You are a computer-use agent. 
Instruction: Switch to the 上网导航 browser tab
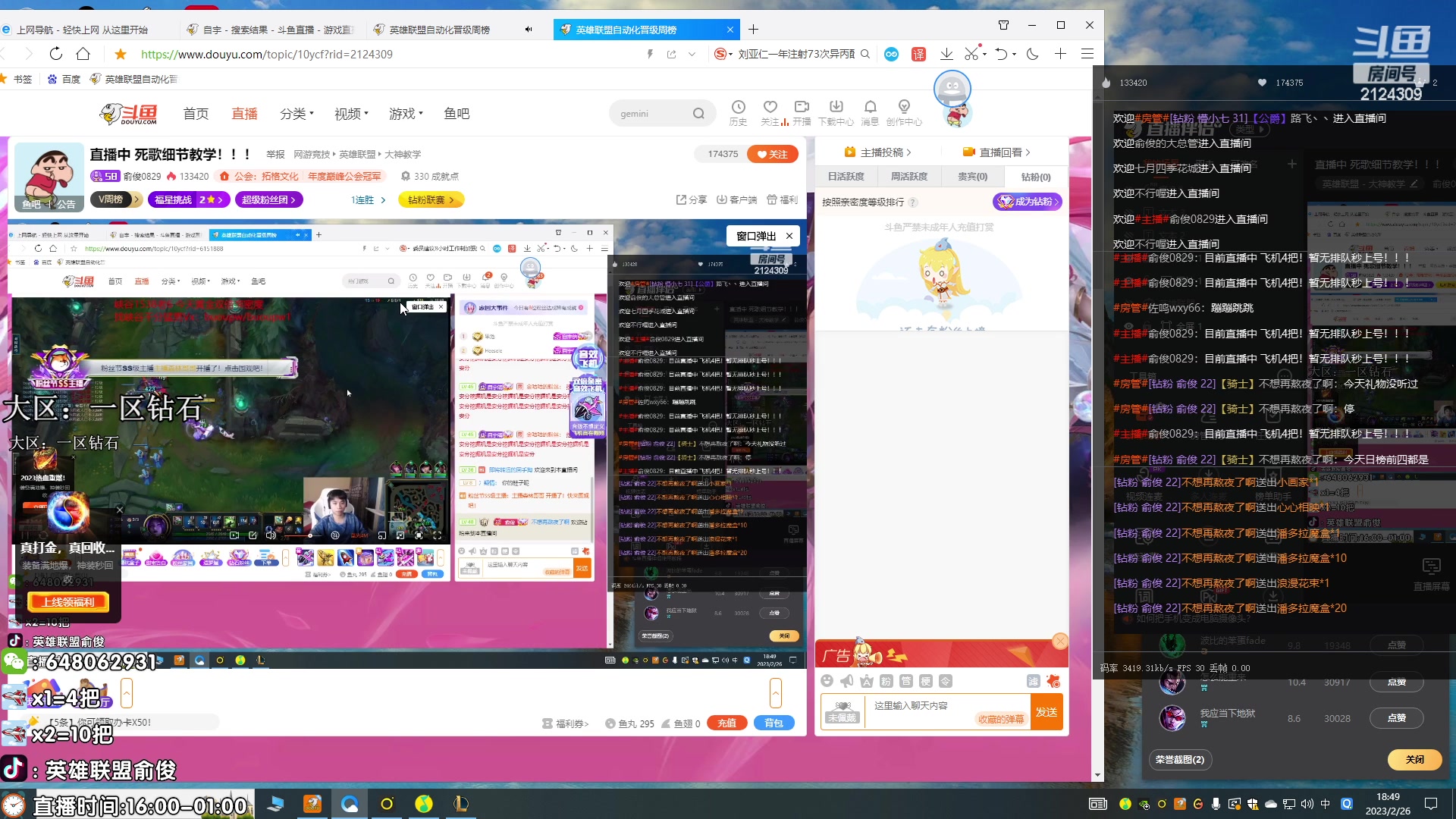click(x=82, y=30)
